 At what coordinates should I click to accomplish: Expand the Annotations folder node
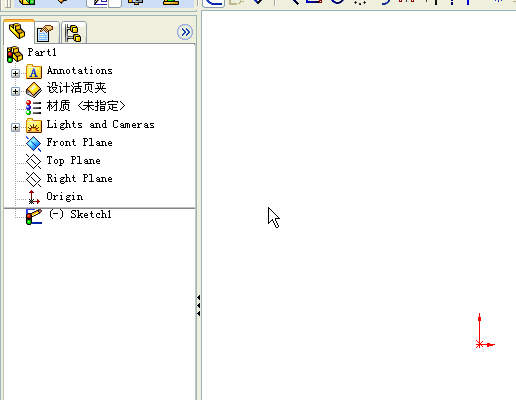coord(15,73)
